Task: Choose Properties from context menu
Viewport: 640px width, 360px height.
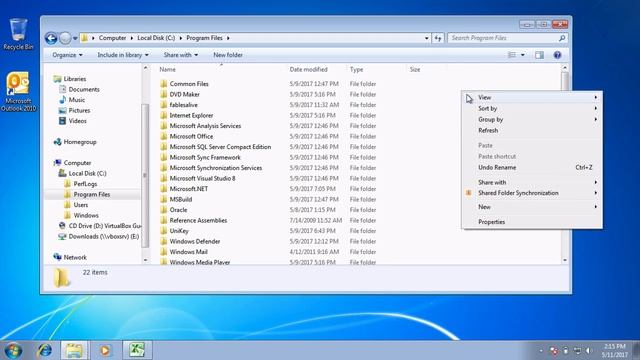Action: (x=532, y=222)
